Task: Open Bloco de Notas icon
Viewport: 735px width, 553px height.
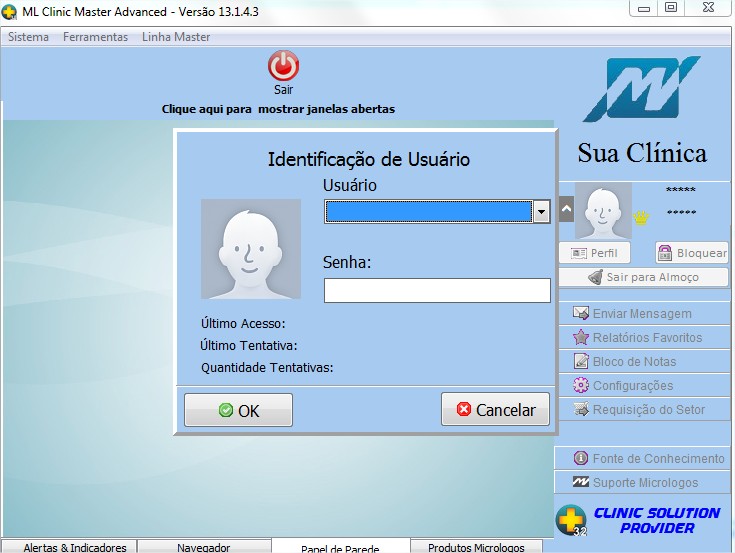Action: [580, 362]
